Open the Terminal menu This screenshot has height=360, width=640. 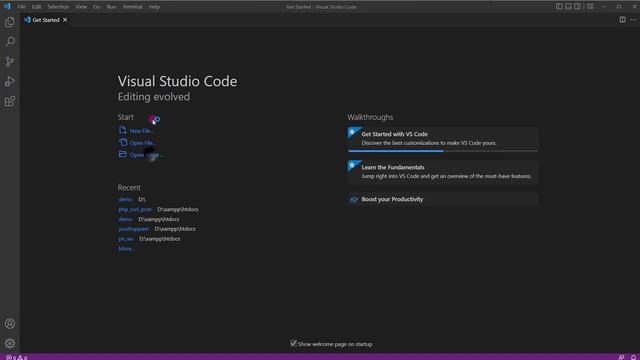click(x=133, y=7)
